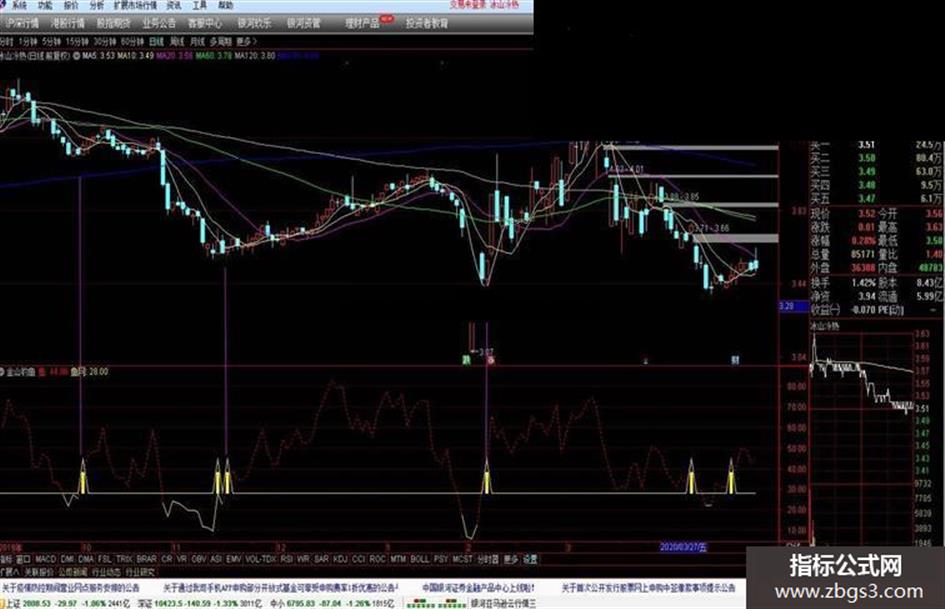Switch to 港股行情 tab
This screenshot has width=945, height=609.
click(68, 24)
